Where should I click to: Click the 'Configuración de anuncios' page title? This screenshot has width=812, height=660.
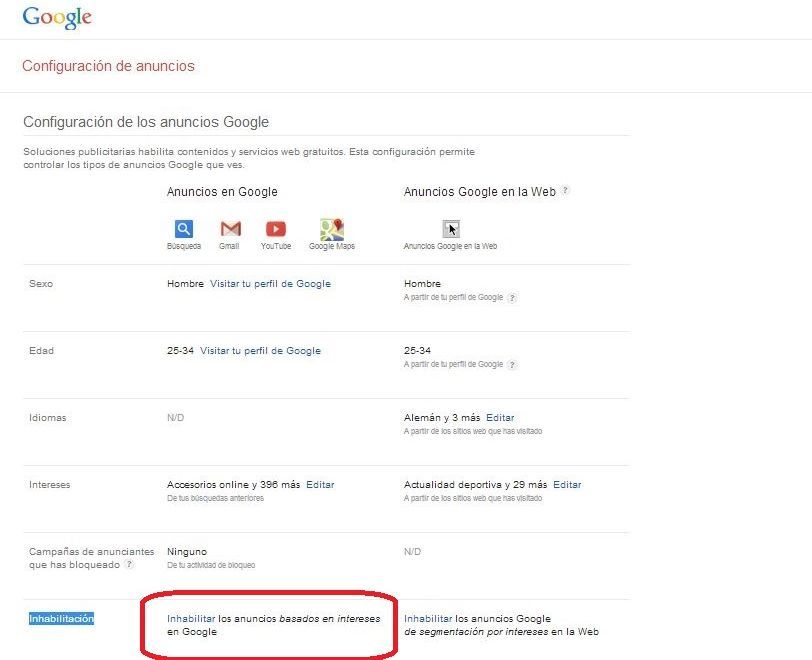pyautogui.click(x=108, y=66)
